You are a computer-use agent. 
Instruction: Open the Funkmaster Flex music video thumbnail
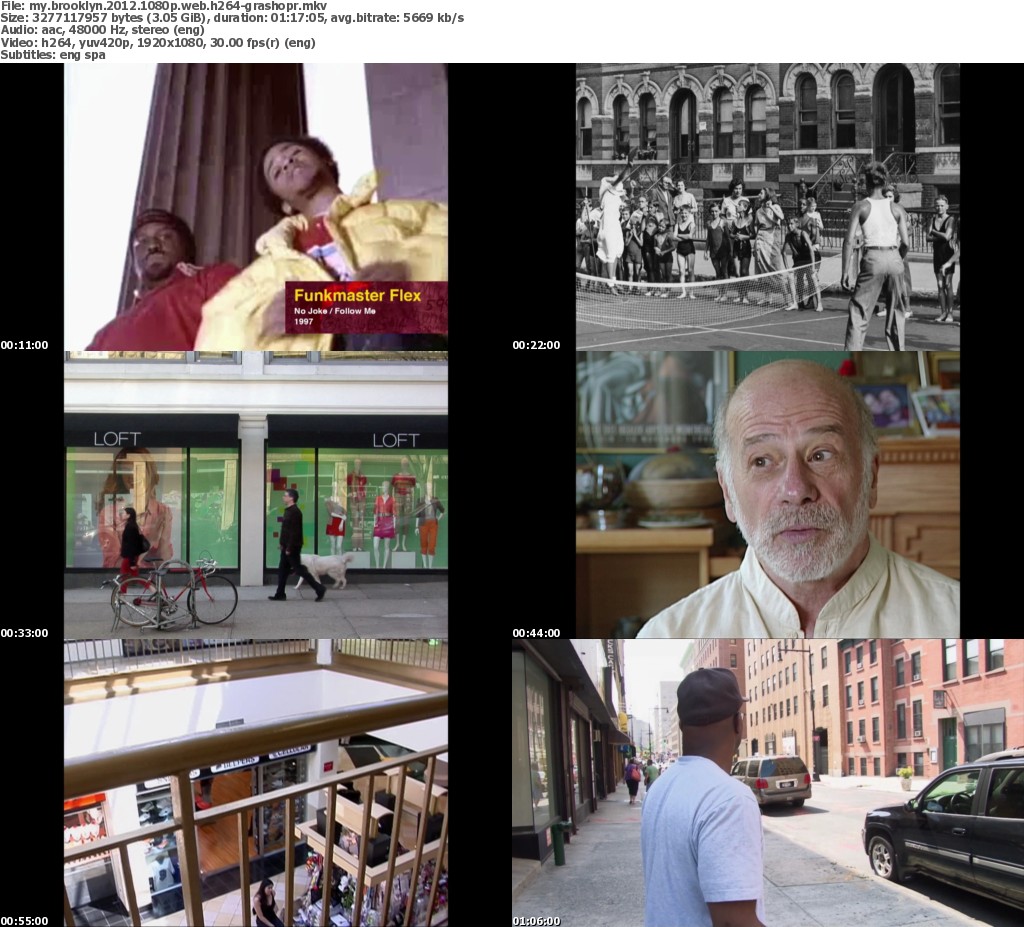[256, 207]
